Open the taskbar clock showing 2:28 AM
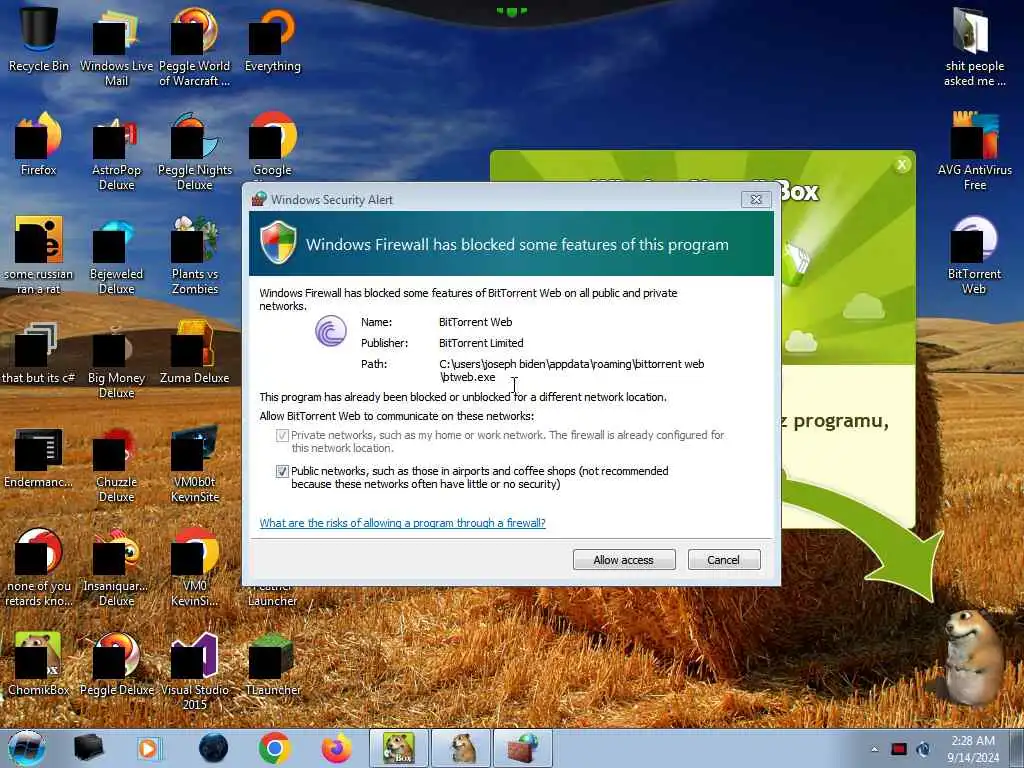The height and width of the screenshot is (768, 1024). click(973, 749)
